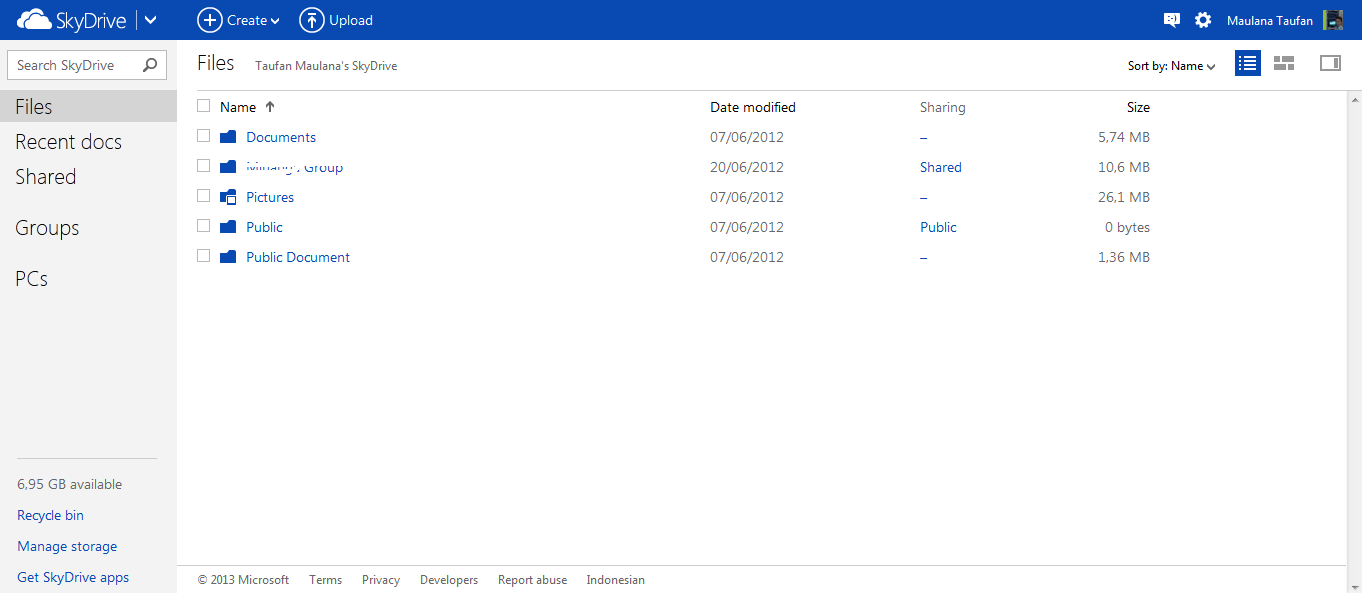Click the Shared status of Group folder

[x=941, y=167]
